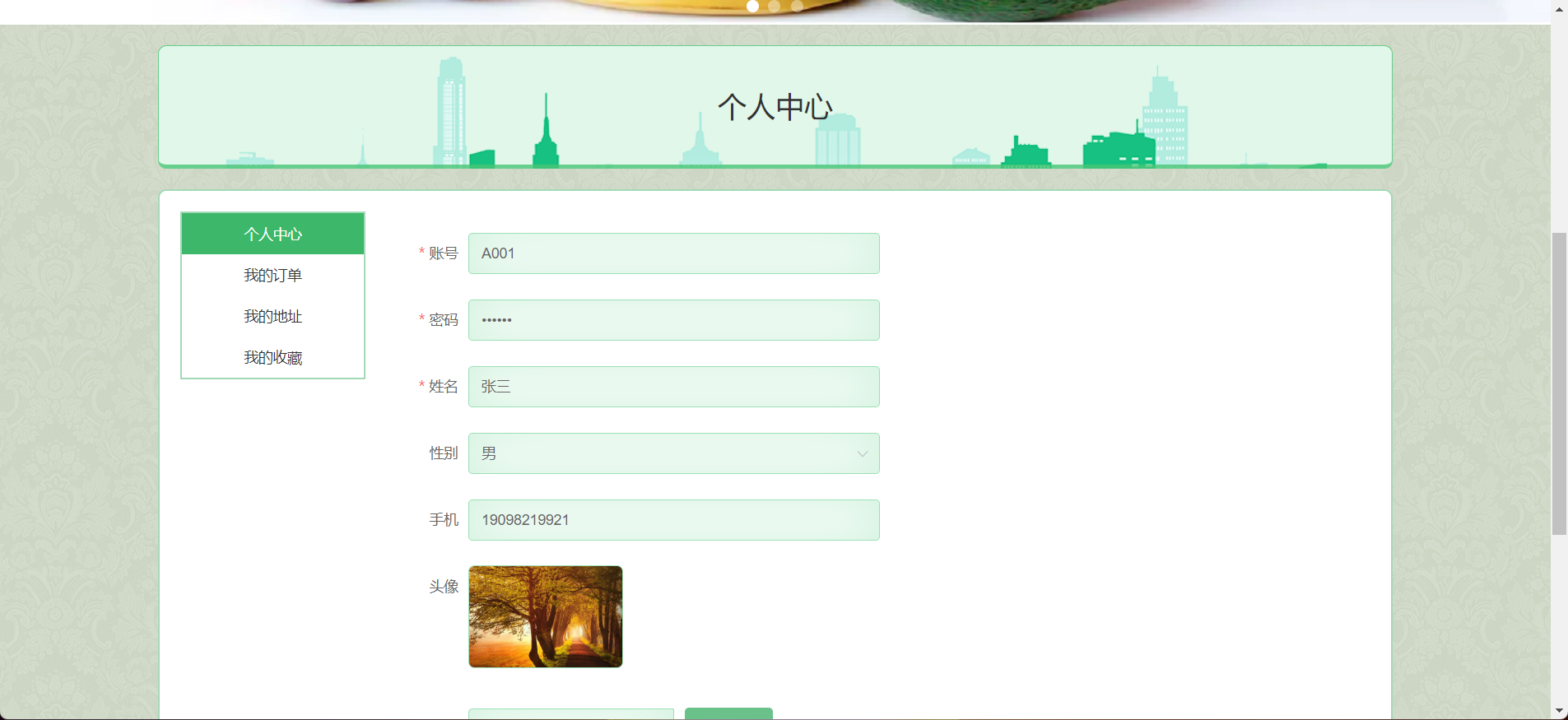
Task: Click the 姓名 field showing 张三
Action: click(673, 387)
